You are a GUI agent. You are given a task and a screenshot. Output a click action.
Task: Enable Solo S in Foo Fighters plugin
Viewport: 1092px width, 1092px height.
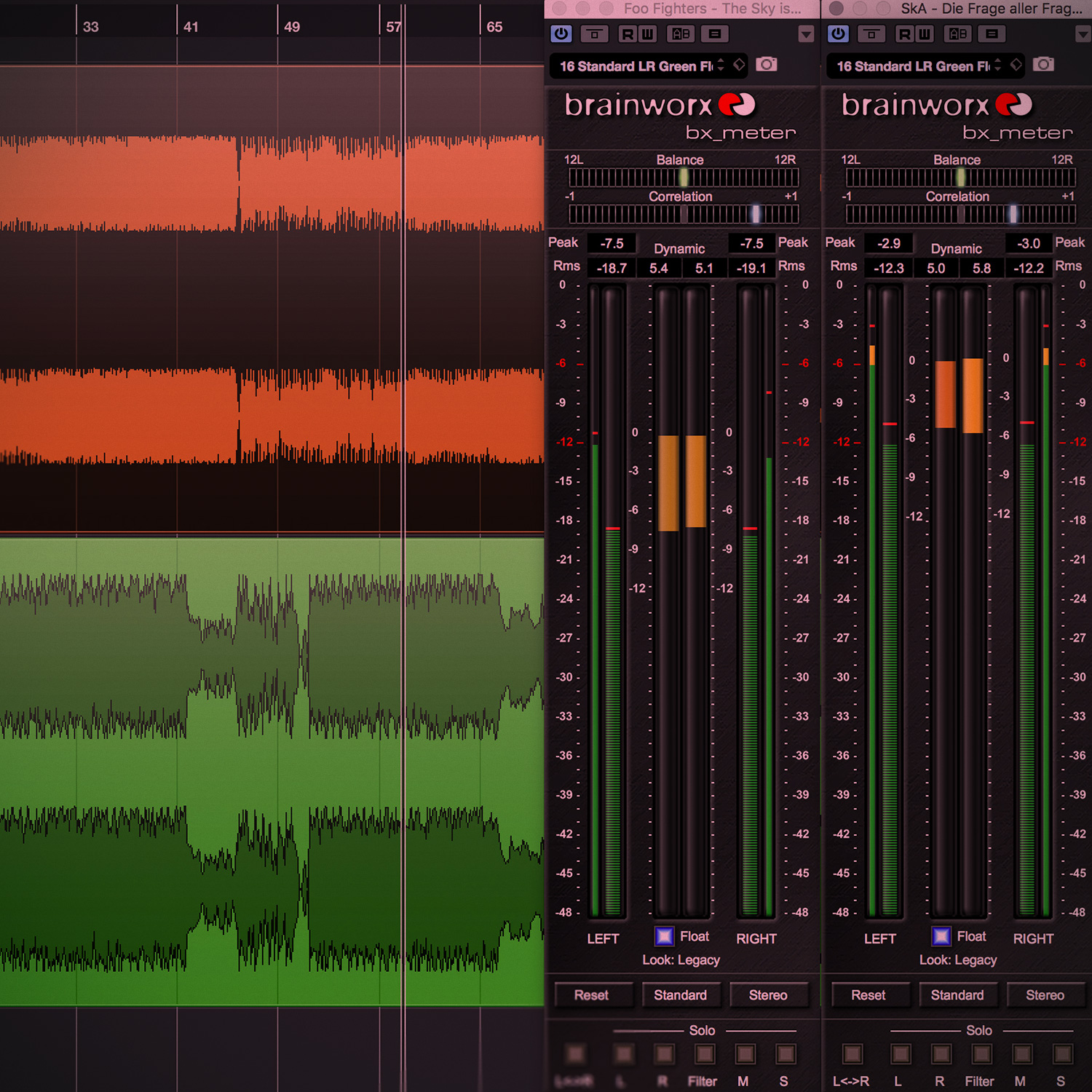pyautogui.click(x=786, y=1053)
